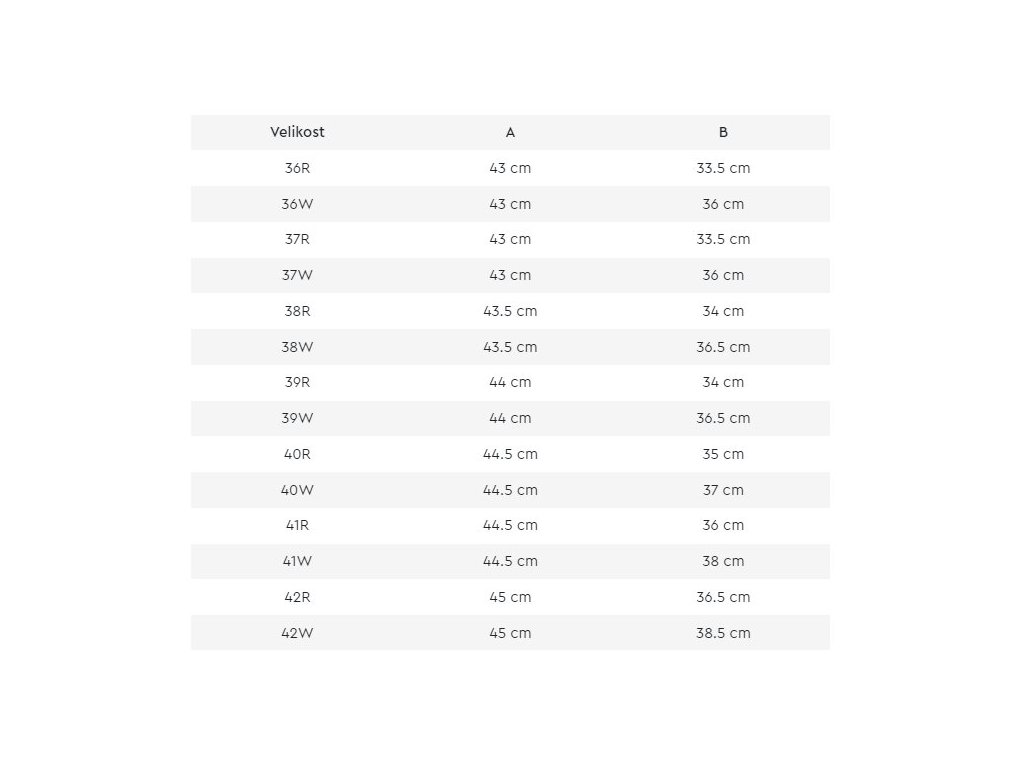Click B measurement for size 39W
Screen dimensions: 1024x768
pyautogui.click(x=723, y=418)
